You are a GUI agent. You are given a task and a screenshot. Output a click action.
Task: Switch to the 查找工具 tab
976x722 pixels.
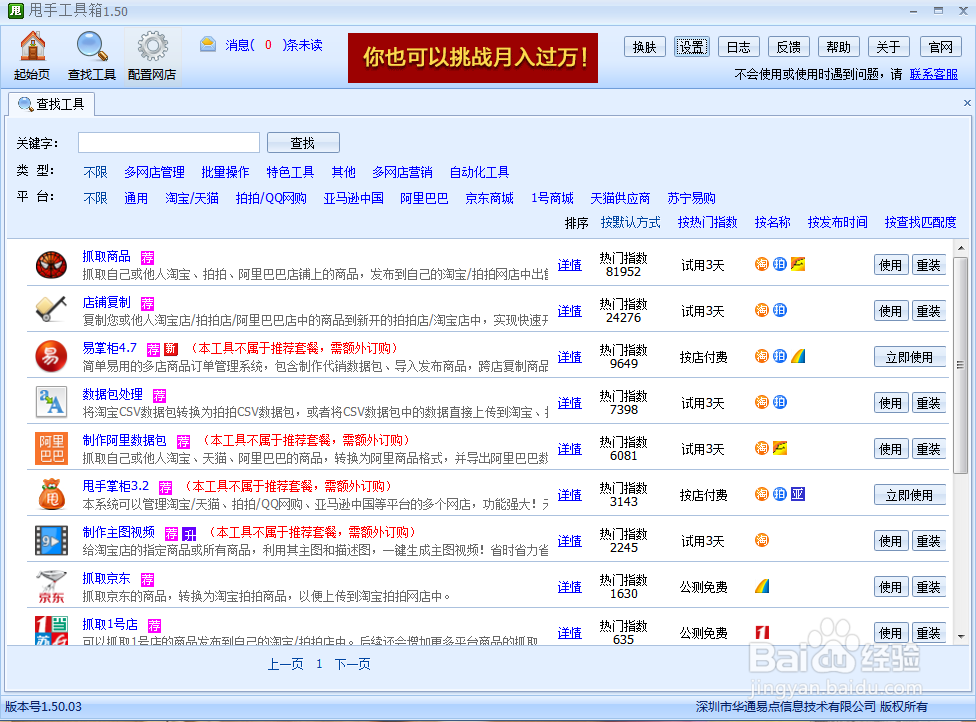click(50, 103)
